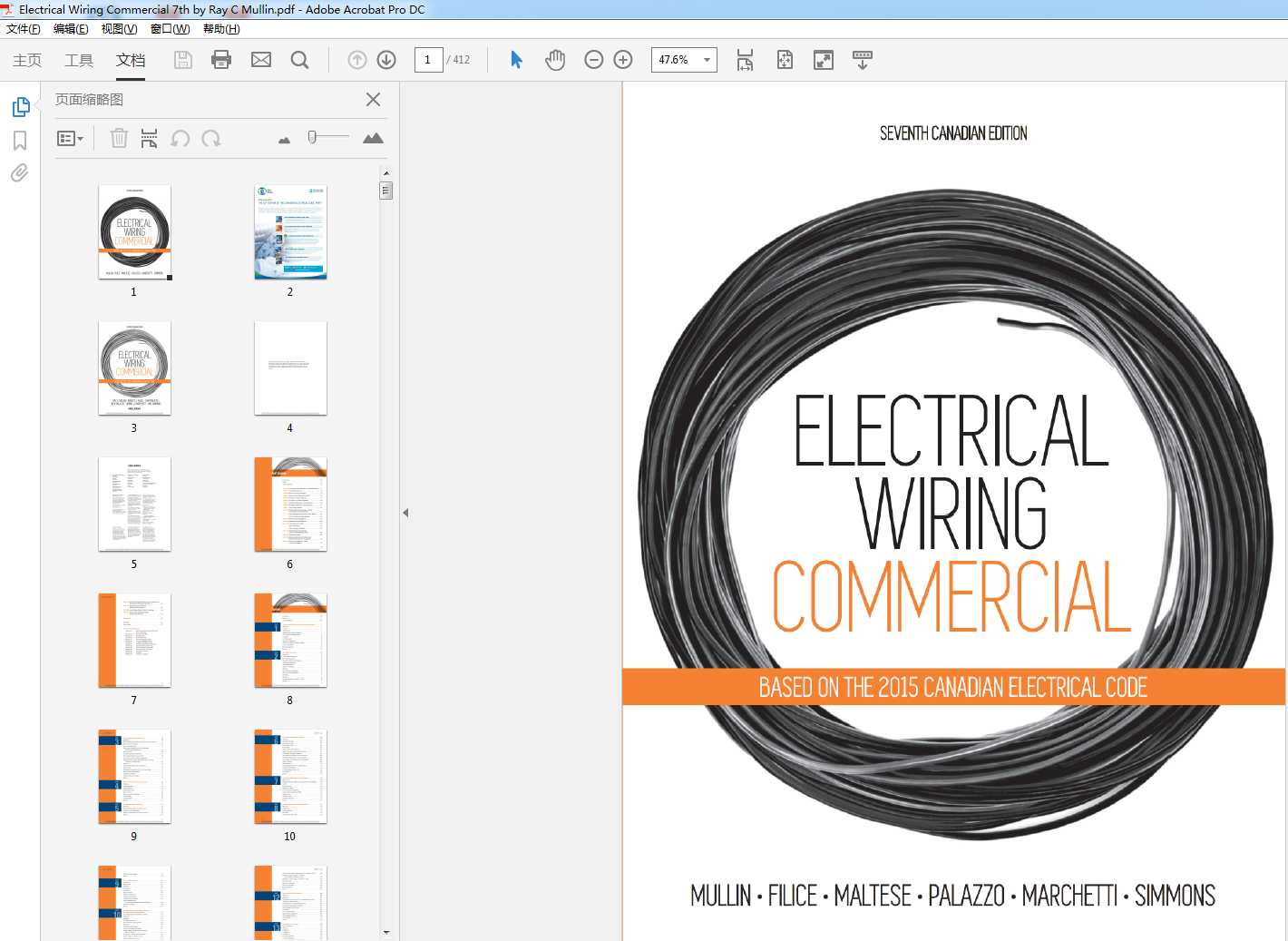Viewport: 1288px width, 941px height.
Task: Click the full screen mode icon
Action: pos(824,60)
